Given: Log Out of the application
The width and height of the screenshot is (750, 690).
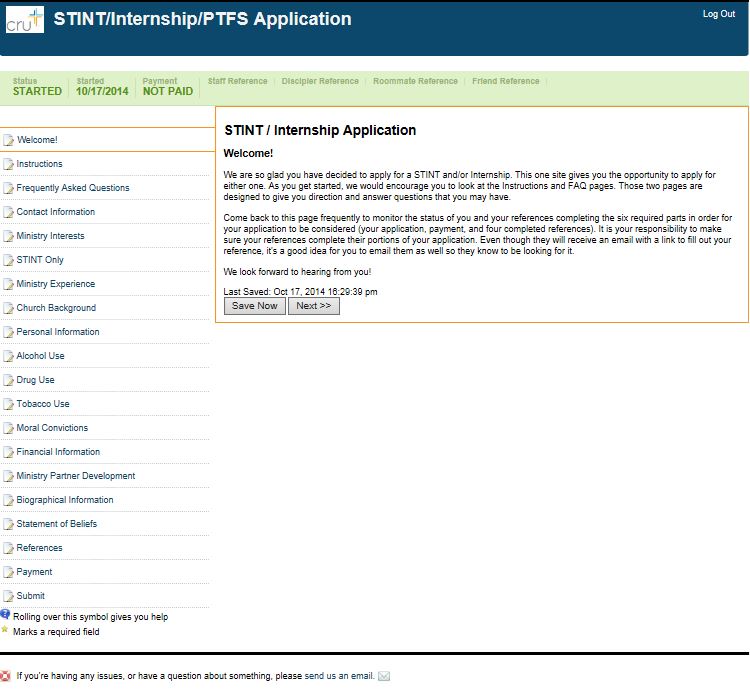Looking at the screenshot, I should 718,14.
